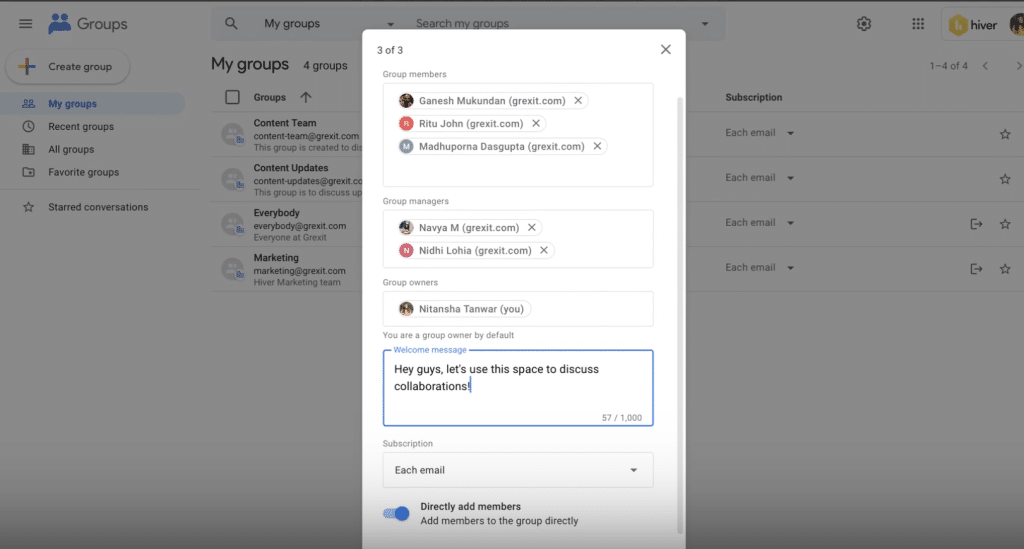Remove Ritu John chip from members
The image size is (1024, 549).
536,124
